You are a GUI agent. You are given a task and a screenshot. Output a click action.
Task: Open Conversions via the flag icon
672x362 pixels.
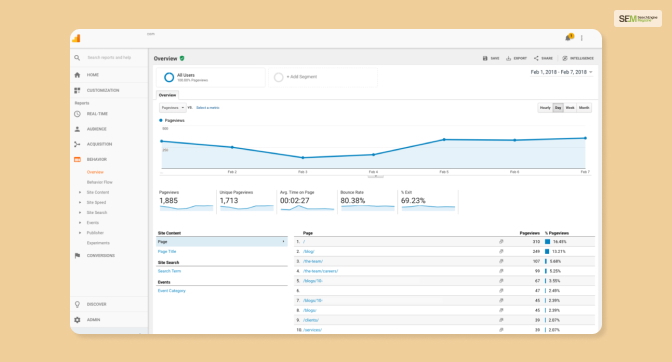point(77,255)
